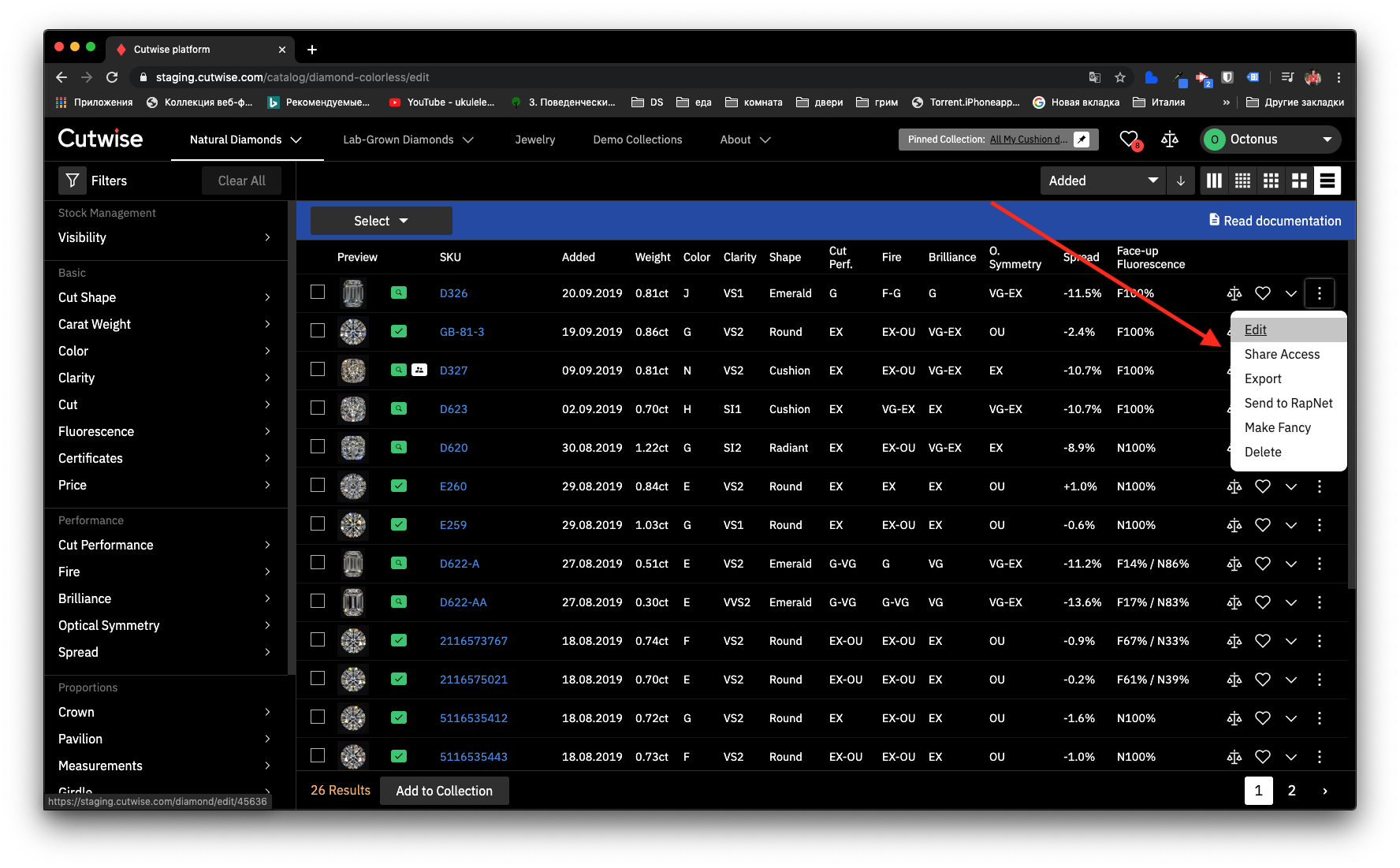Add D326 to comparison with scales icon
Viewport: 1400px width, 868px height.
coord(1234,293)
